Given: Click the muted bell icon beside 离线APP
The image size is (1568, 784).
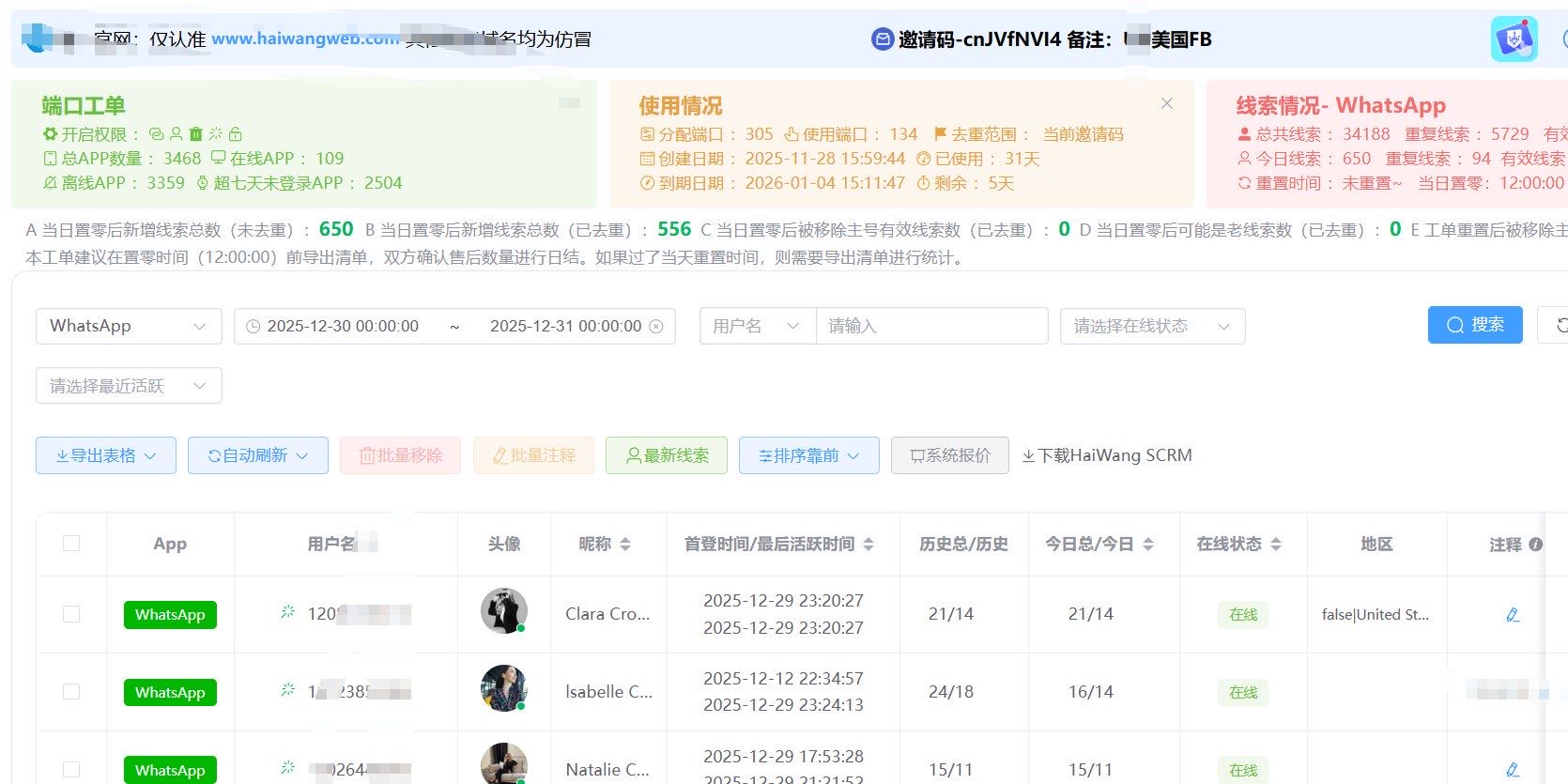Looking at the screenshot, I should coord(51,183).
